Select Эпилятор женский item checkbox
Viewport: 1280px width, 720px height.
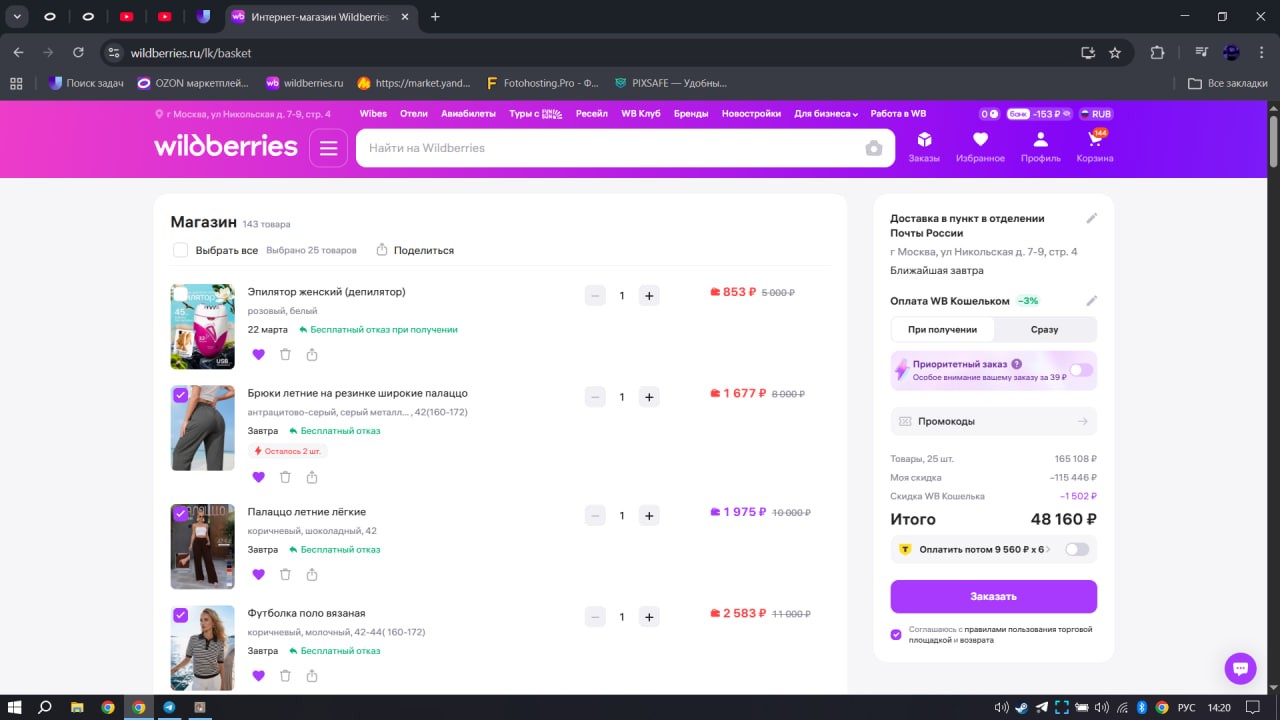[x=180, y=294]
